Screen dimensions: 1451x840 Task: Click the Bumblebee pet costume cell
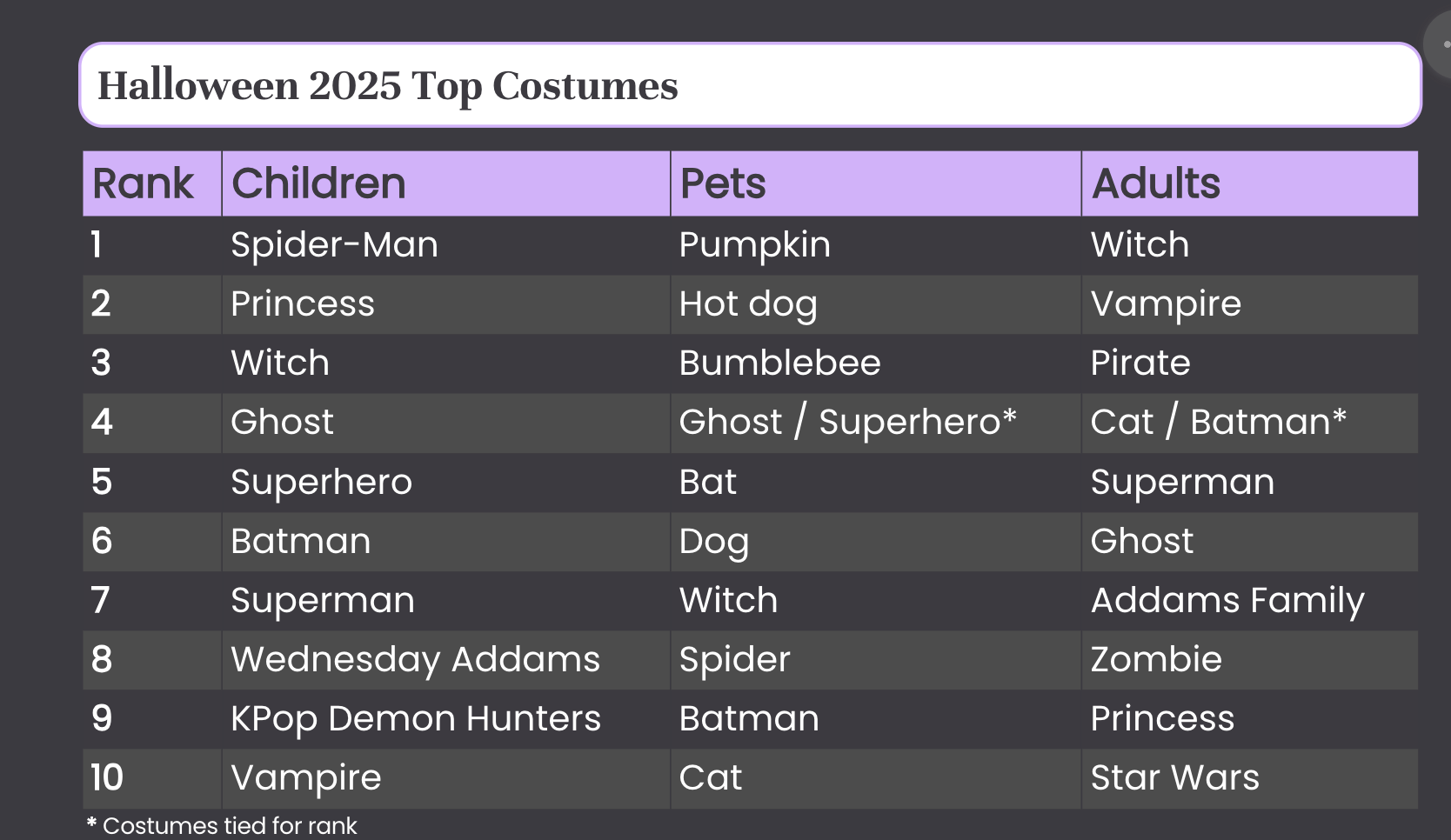click(x=876, y=363)
